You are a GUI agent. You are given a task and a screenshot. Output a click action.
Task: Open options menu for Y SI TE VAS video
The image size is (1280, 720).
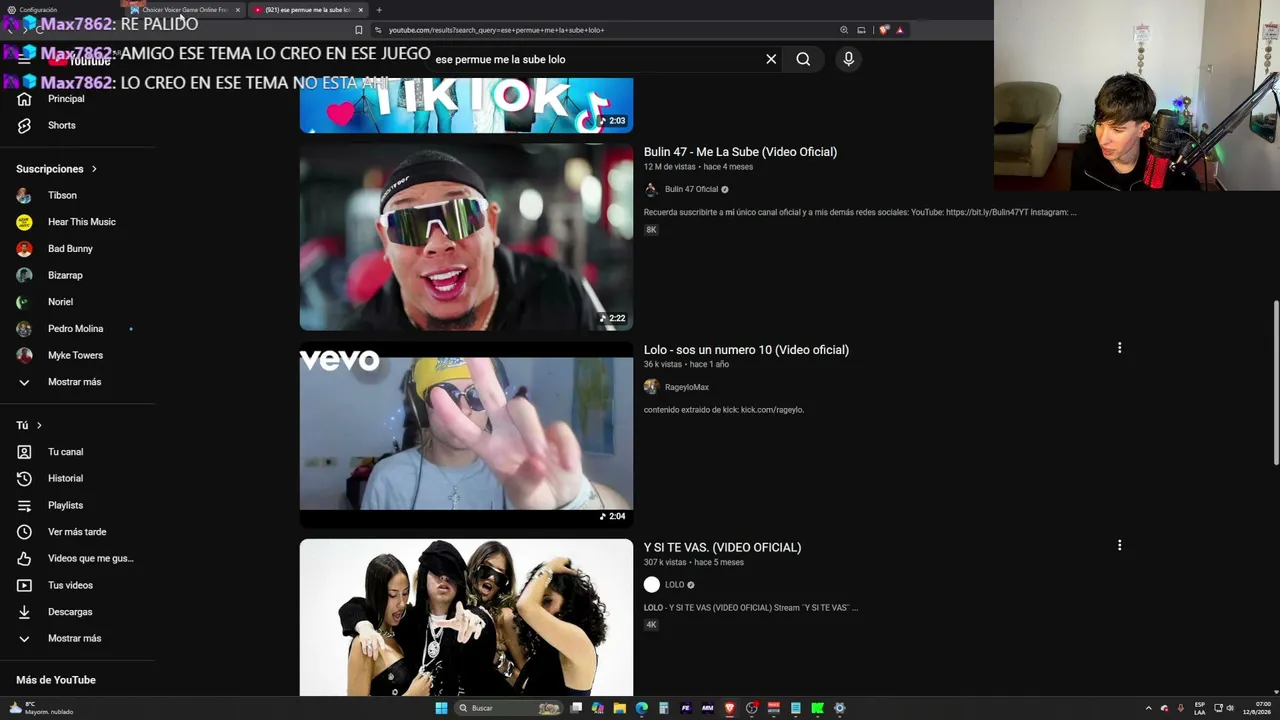1119,545
